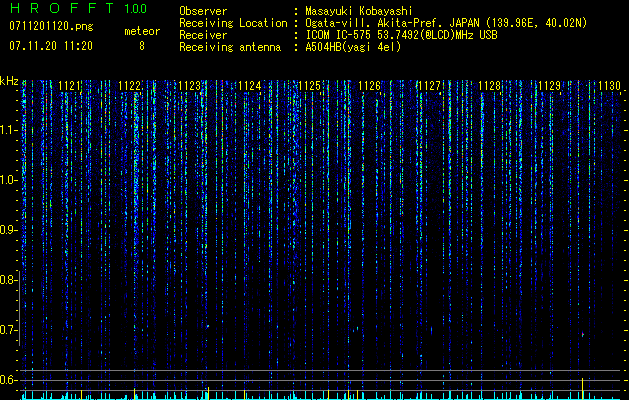Click the 1129 time marker

click(550, 86)
